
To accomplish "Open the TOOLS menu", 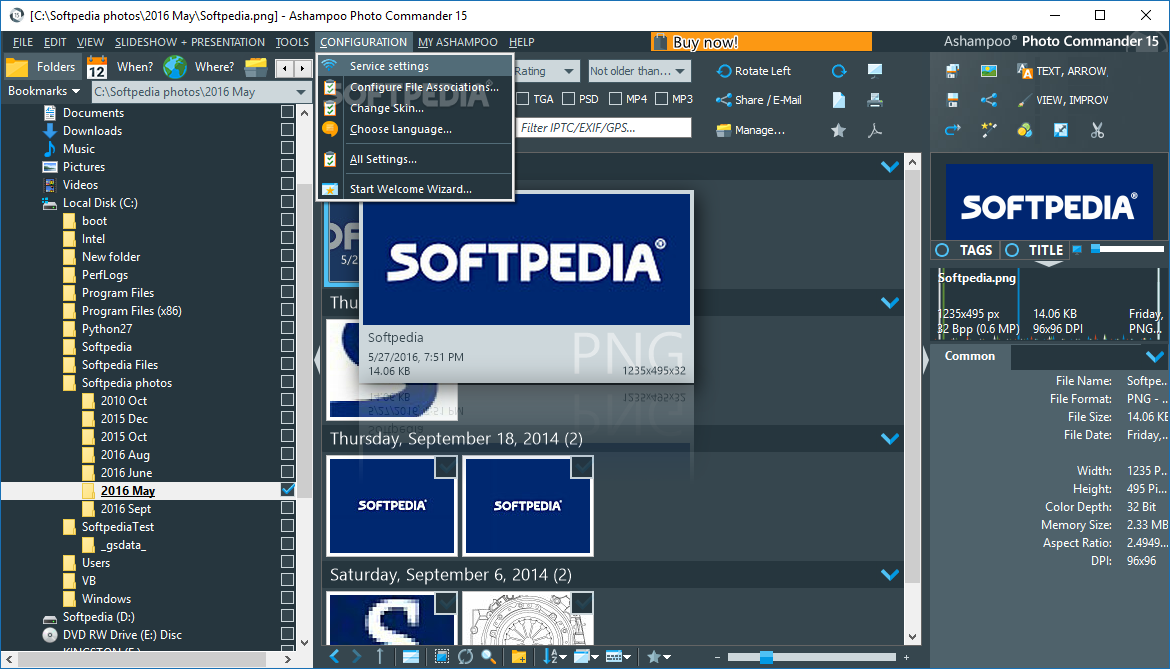I will click(x=292, y=42).
